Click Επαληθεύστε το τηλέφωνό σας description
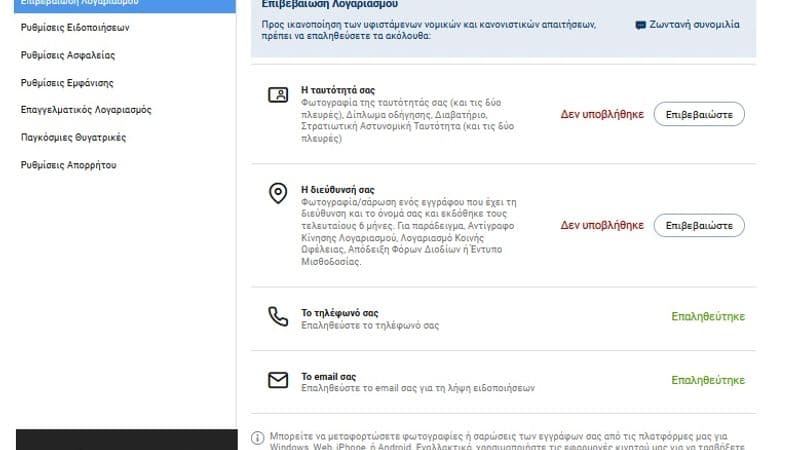The width and height of the screenshot is (800, 450). 370,326
